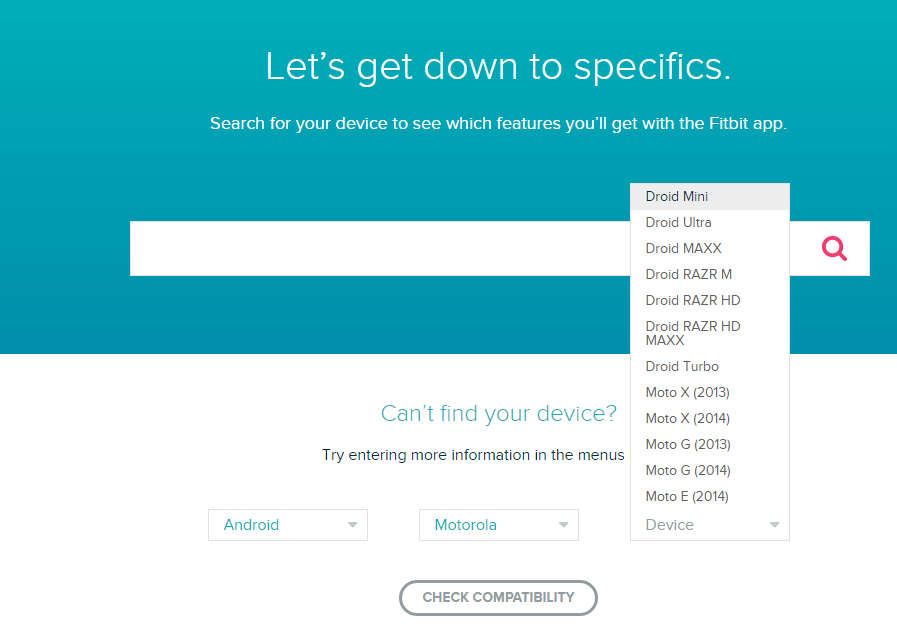Choose Droid RAZR HD MAXX entry
The image size is (897, 643).
[x=710, y=334]
